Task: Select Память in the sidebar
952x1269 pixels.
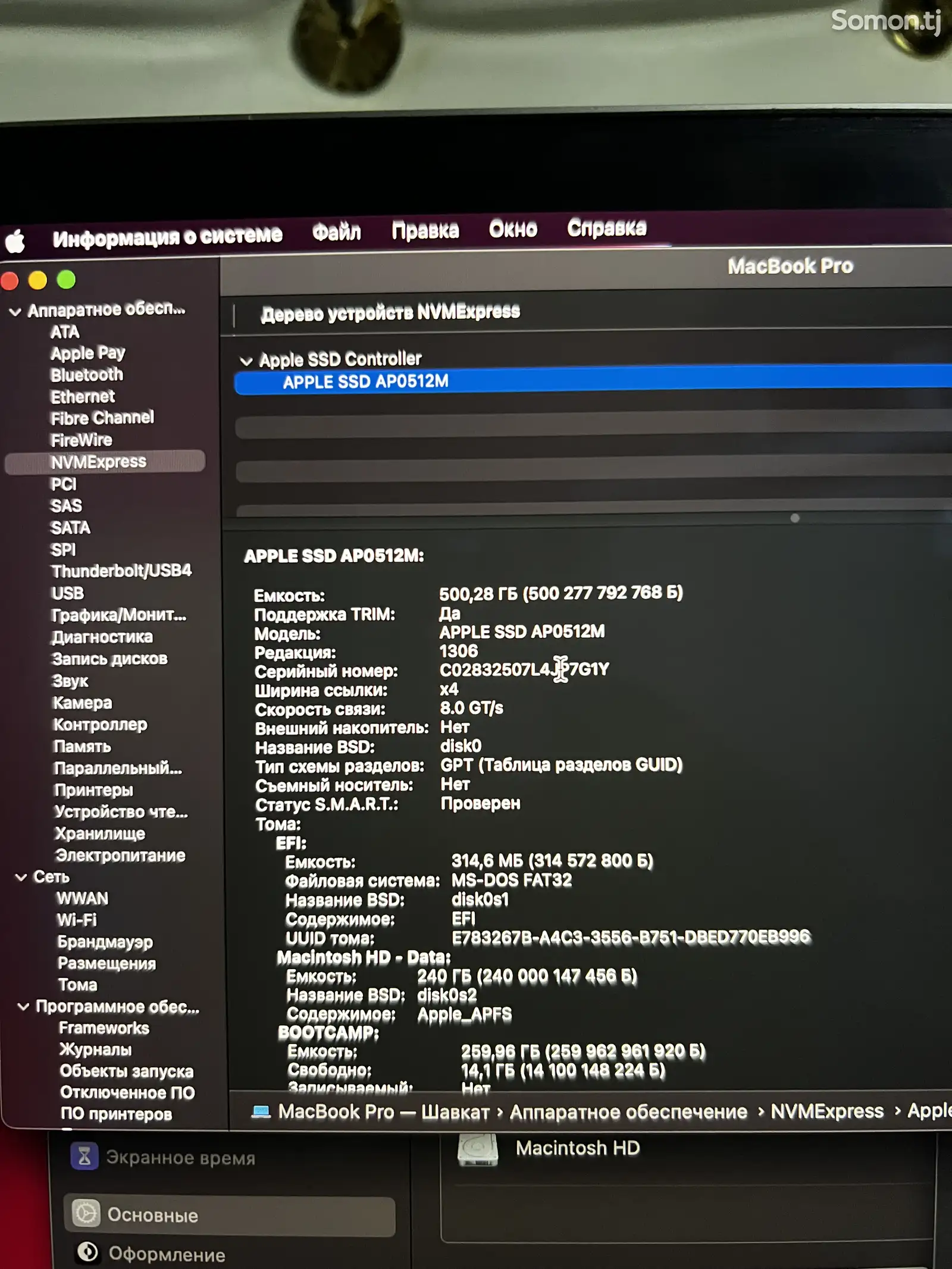Action: point(82,747)
